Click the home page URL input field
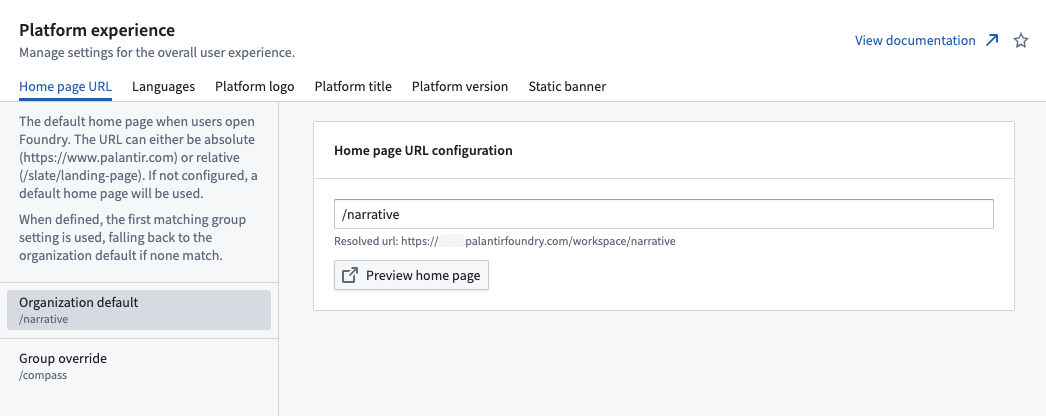The width and height of the screenshot is (1046, 416). pos(664,214)
